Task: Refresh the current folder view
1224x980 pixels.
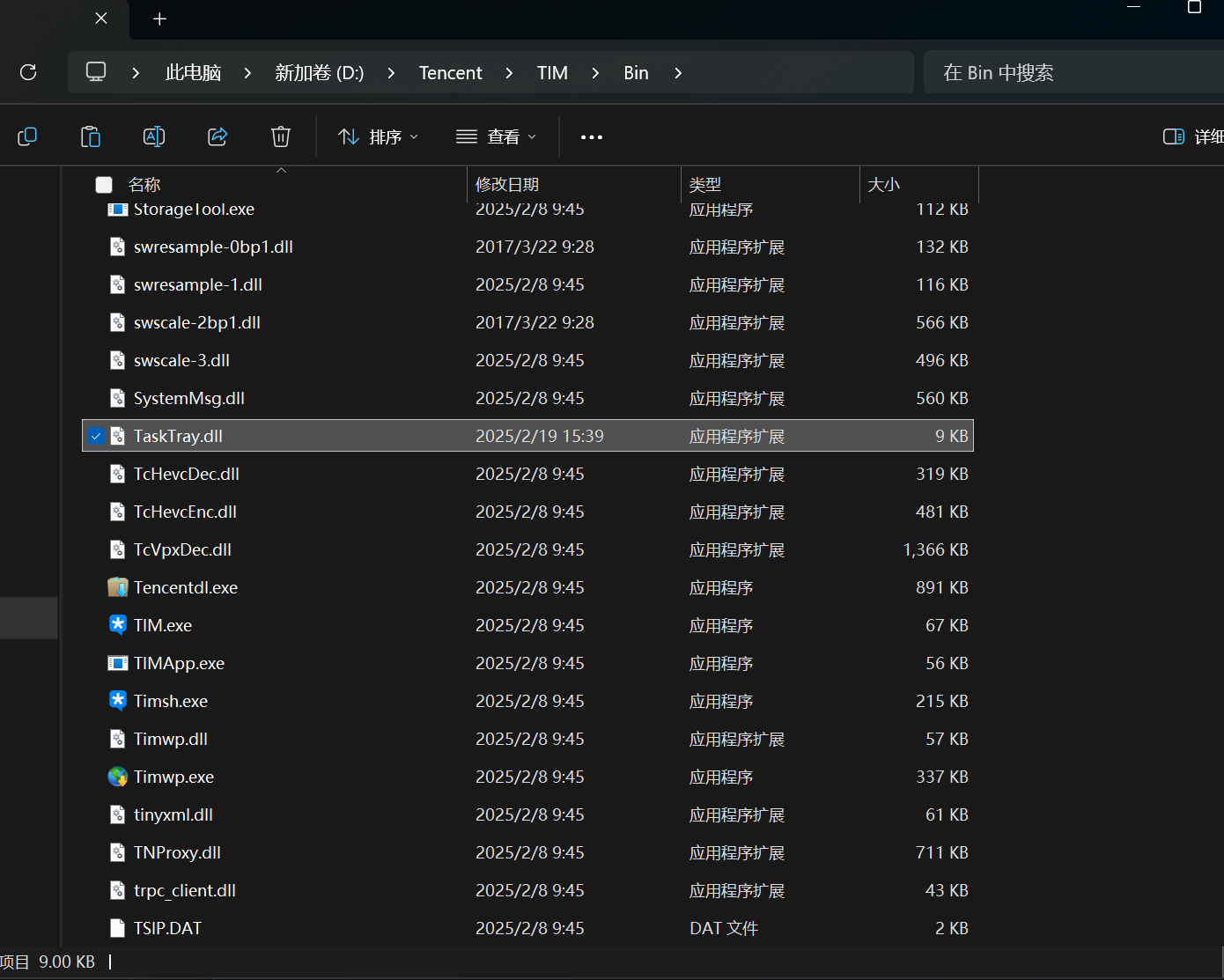Action: (x=28, y=72)
